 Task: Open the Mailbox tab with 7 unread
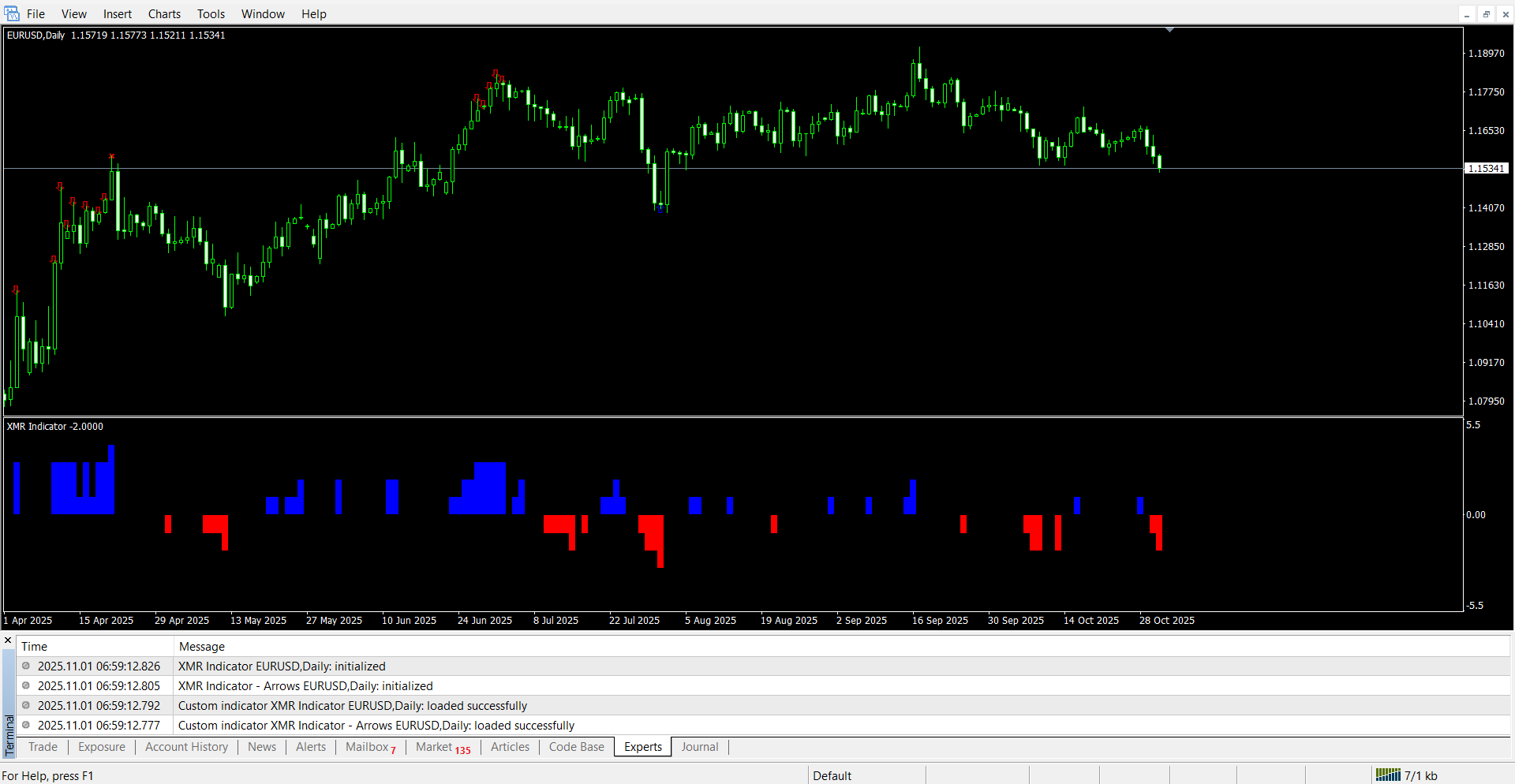(369, 747)
